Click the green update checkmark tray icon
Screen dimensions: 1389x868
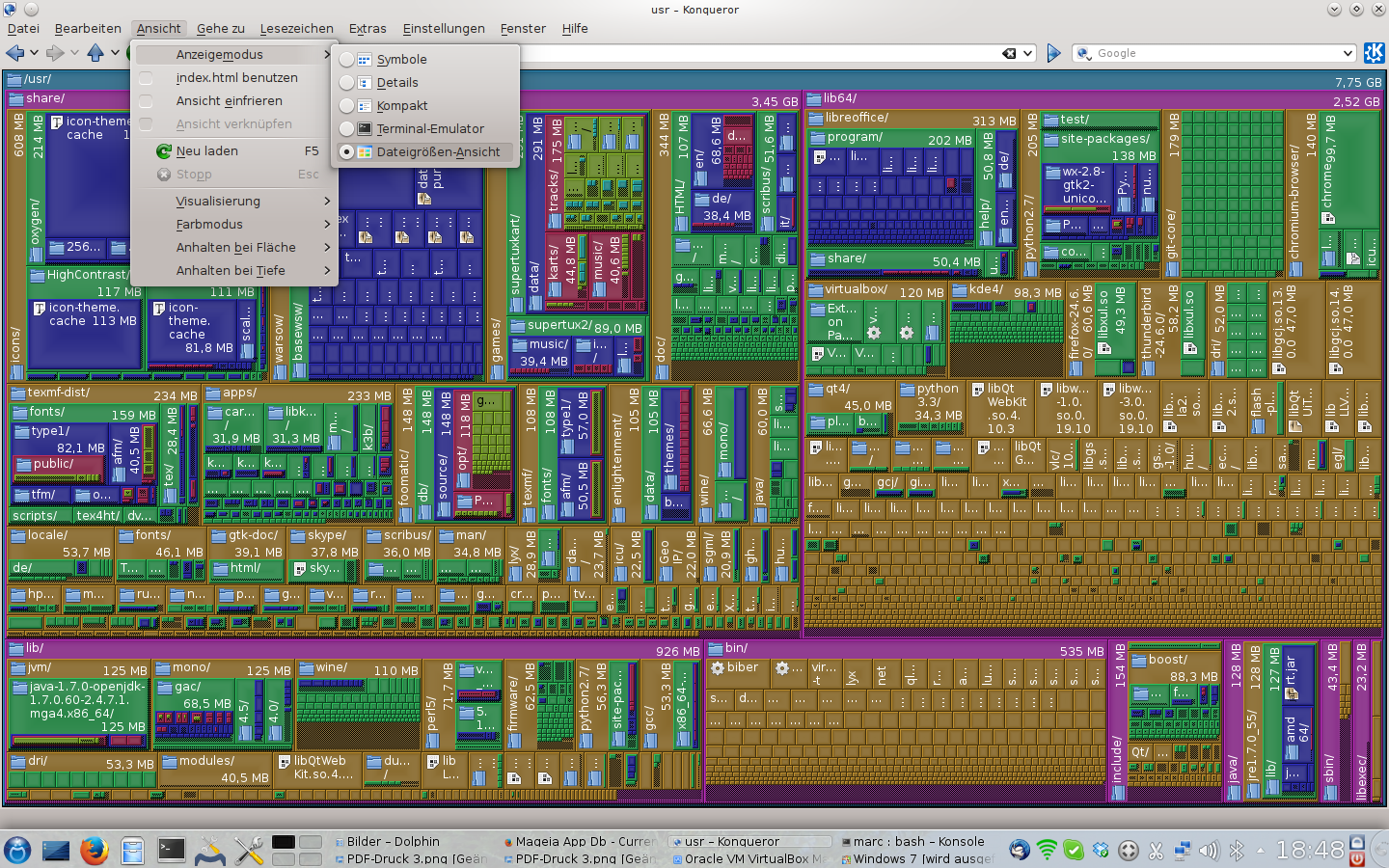click(1074, 851)
